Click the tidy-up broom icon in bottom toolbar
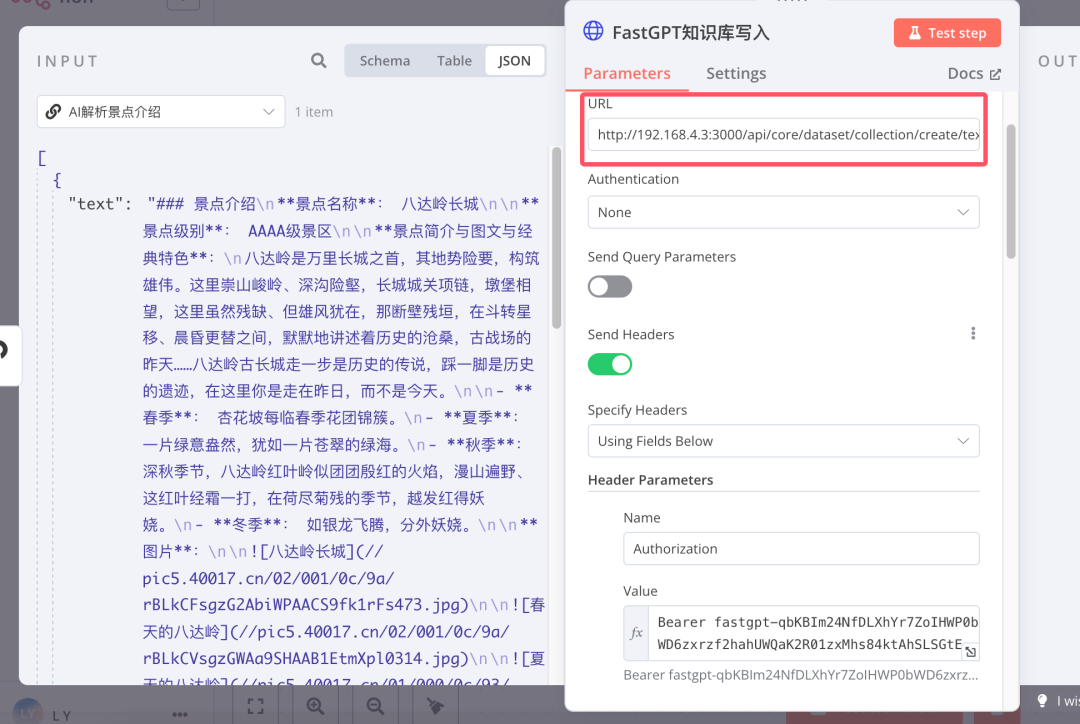This screenshot has height=724, width=1080. point(435,705)
